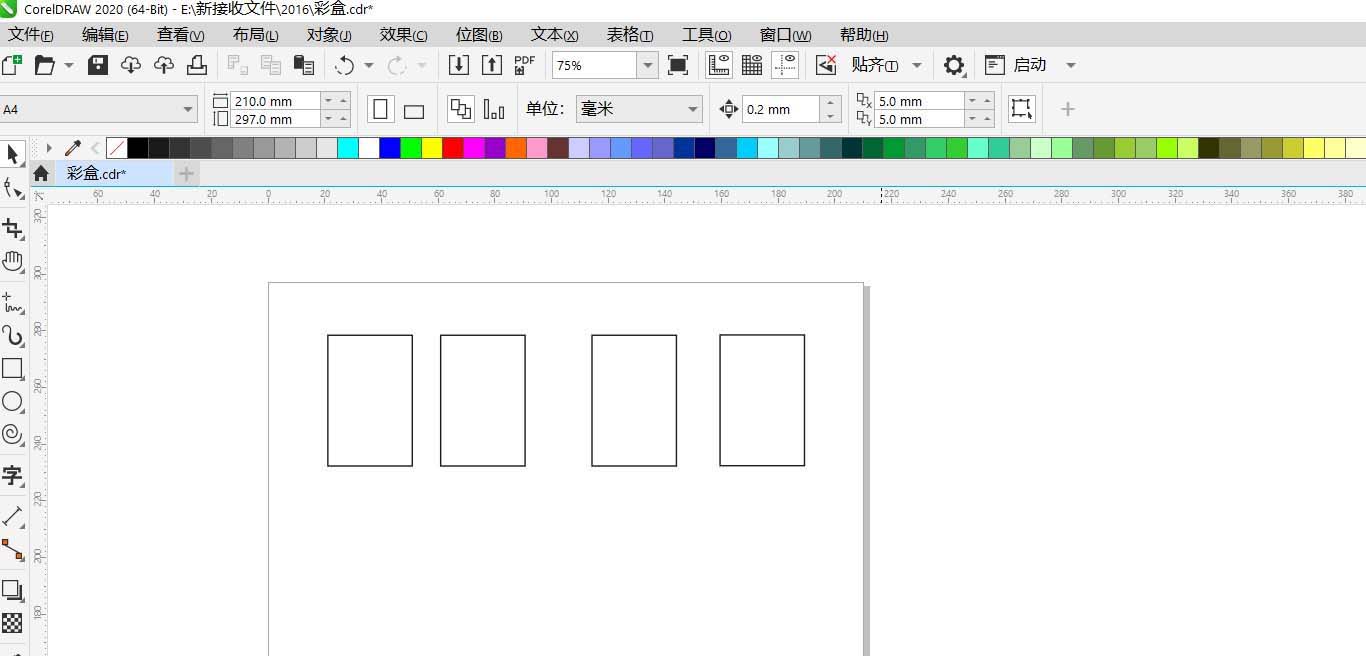The width and height of the screenshot is (1366, 656).
Task: Pick the red color swatch in palette
Action: (452, 148)
